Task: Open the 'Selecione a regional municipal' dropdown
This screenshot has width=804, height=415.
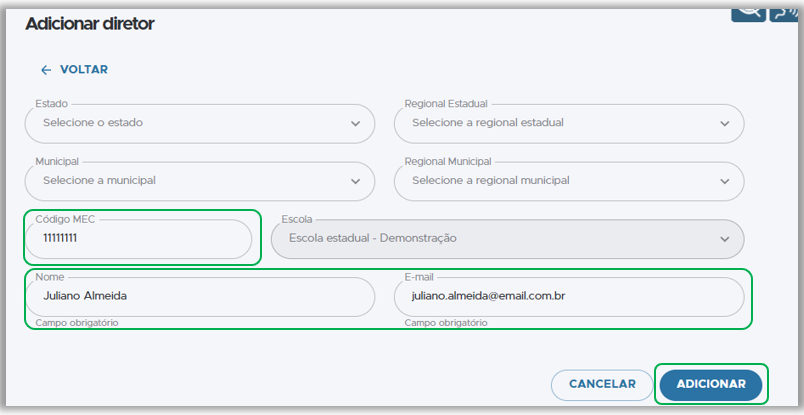Action: click(569, 182)
